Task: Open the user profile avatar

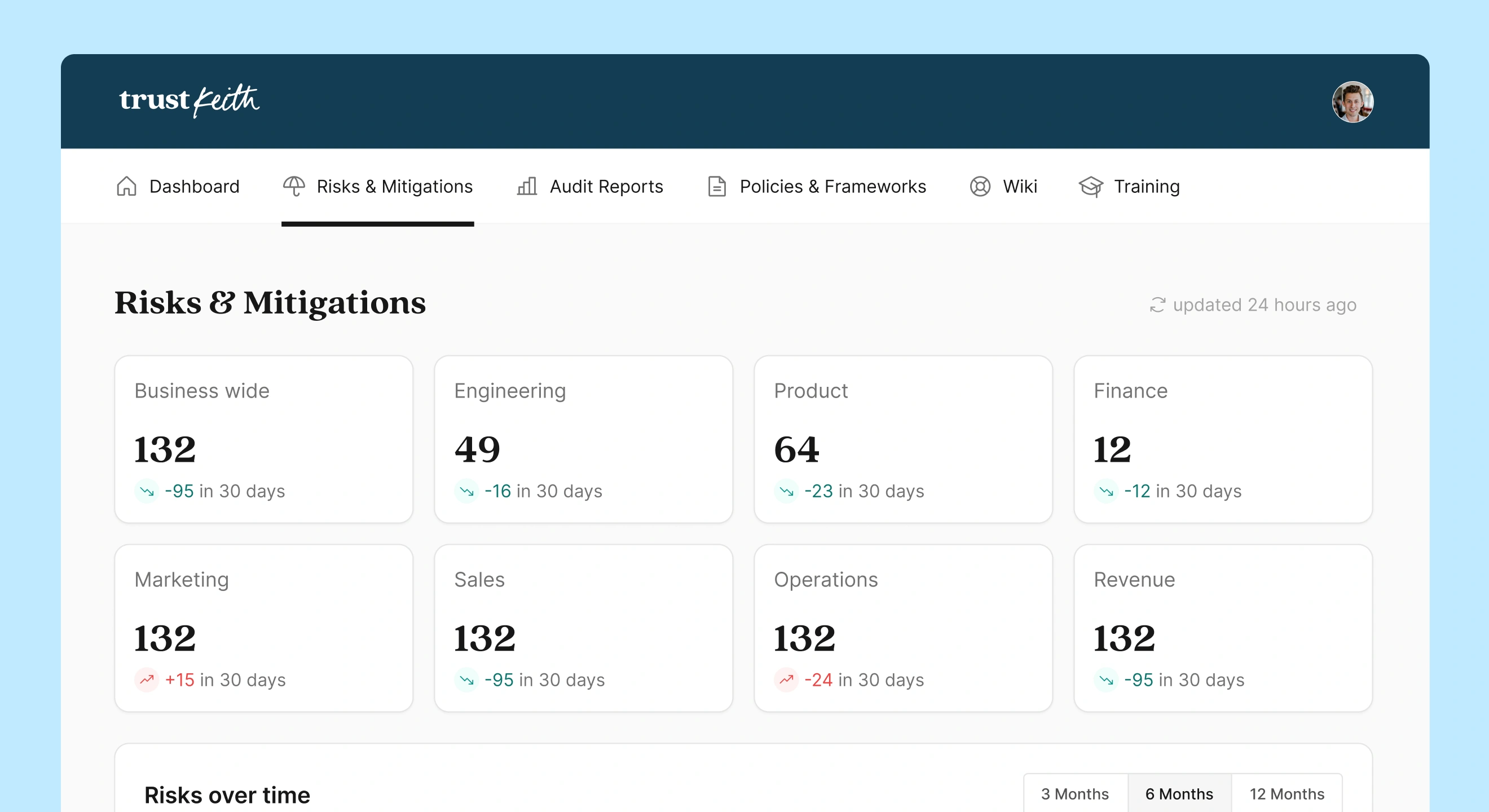Action: pos(1352,101)
